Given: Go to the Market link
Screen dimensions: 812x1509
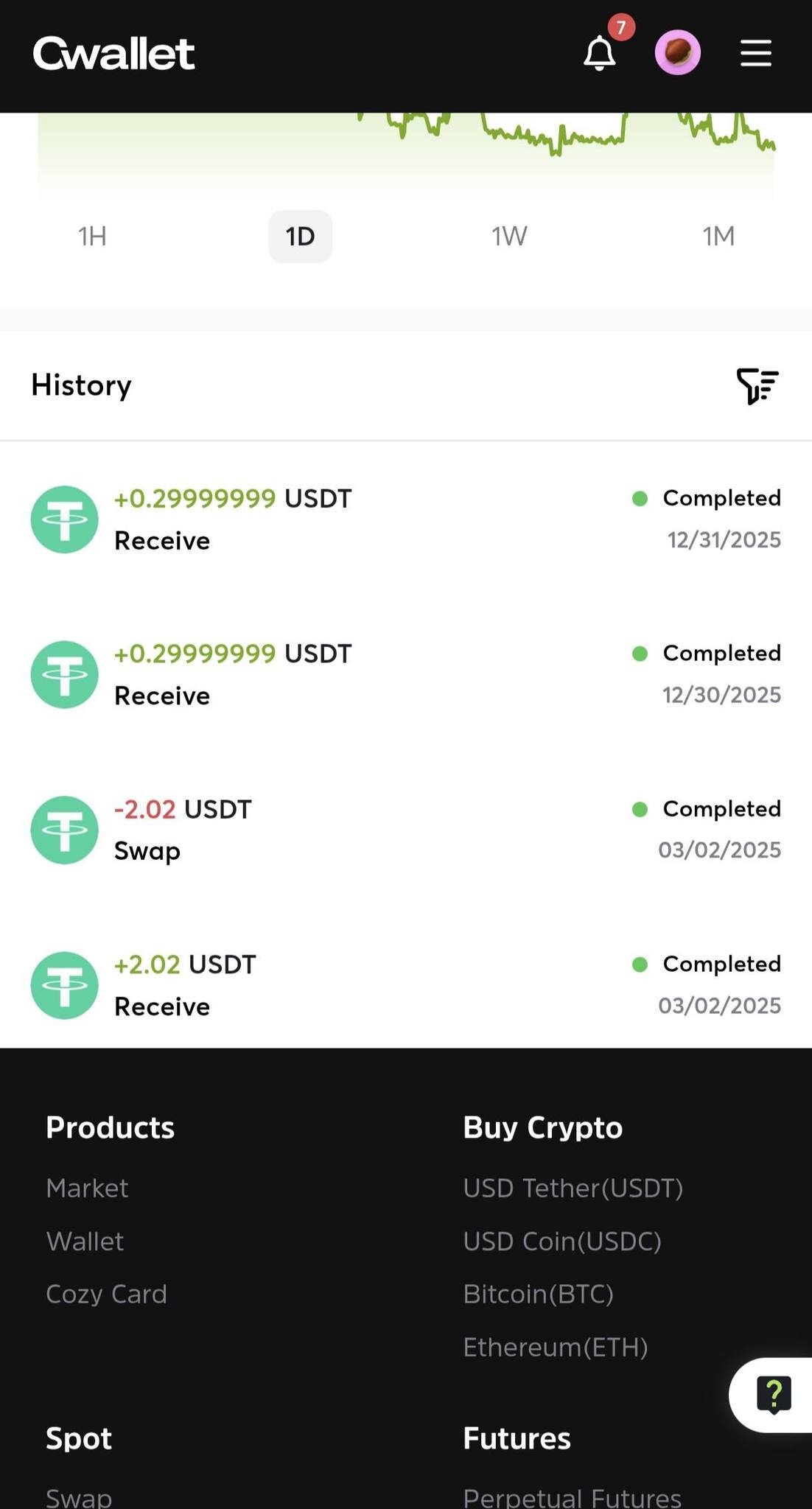Looking at the screenshot, I should tap(87, 1188).
